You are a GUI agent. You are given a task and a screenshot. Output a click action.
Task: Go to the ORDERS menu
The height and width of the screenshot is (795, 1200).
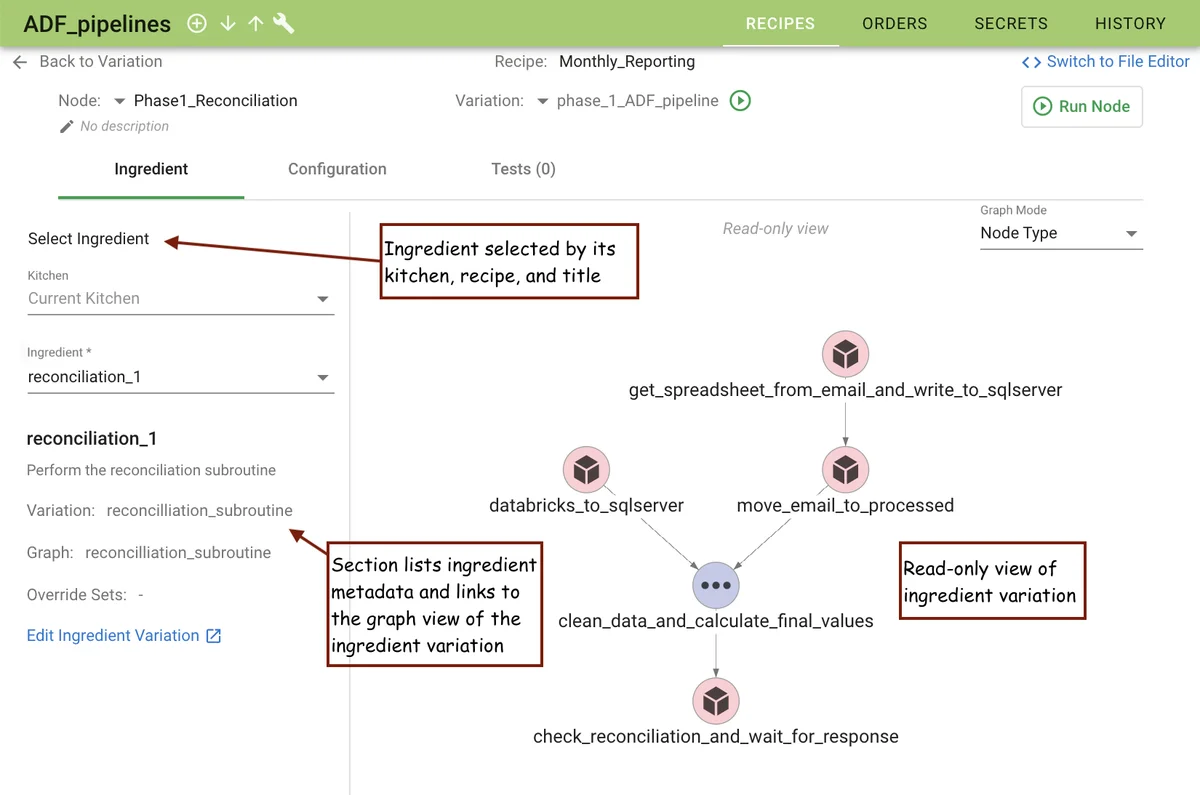pos(894,23)
